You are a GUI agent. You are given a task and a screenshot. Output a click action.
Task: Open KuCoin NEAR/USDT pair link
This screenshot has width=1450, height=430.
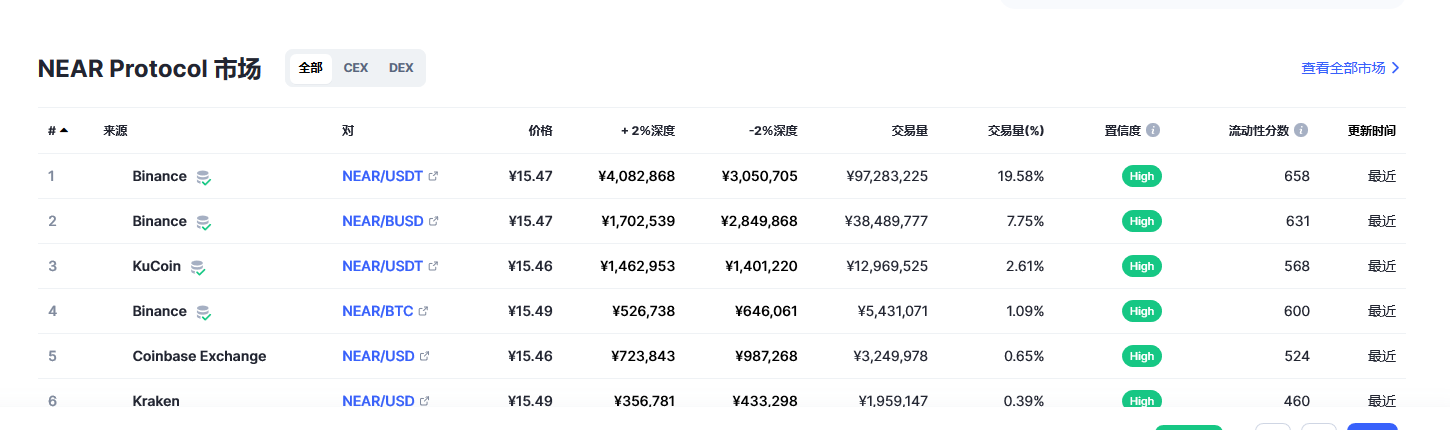383,266
